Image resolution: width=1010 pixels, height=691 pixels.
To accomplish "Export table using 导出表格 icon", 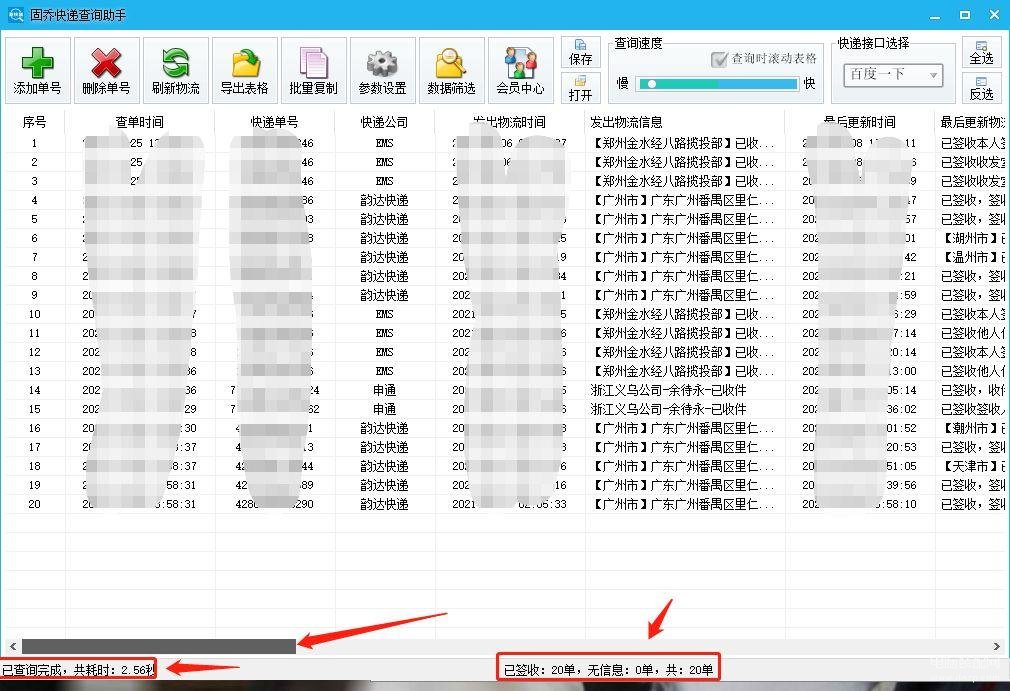I will click(244, 70).
